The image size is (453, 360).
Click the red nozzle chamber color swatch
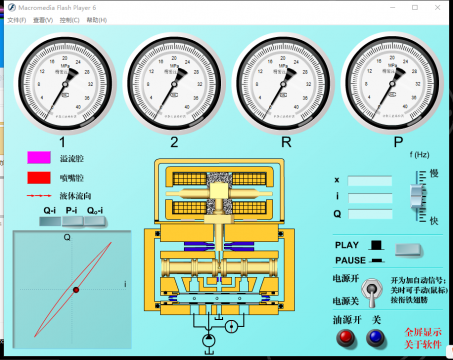[39, 178]
